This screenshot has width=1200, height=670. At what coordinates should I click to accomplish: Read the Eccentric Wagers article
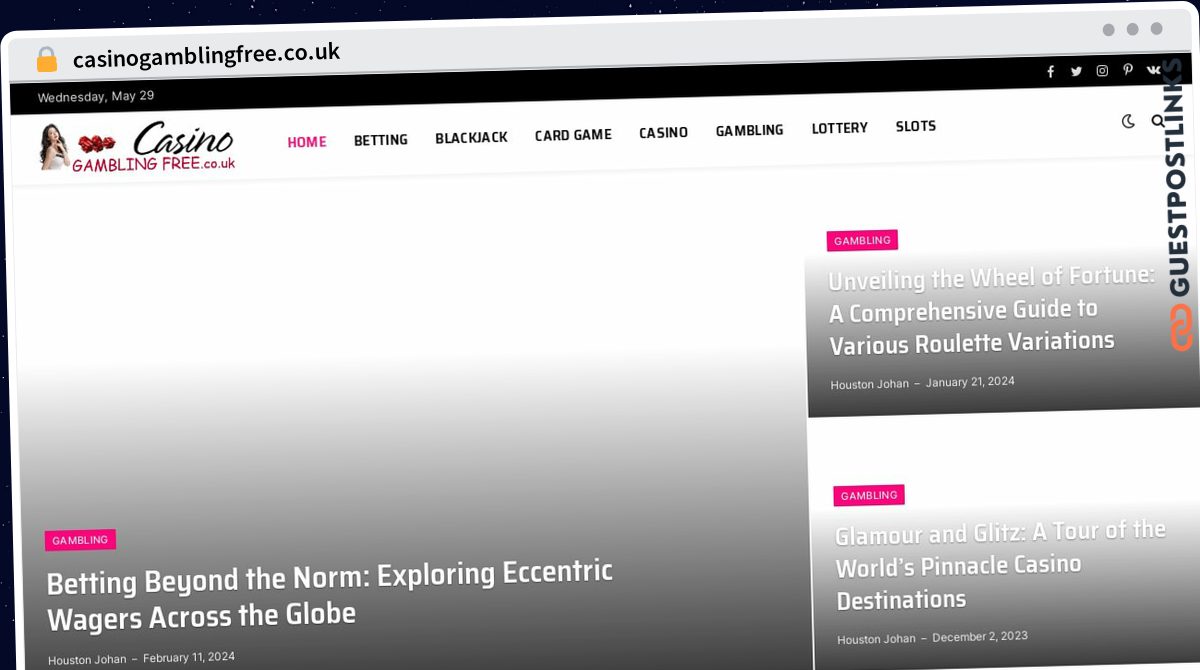pos(330,594)
